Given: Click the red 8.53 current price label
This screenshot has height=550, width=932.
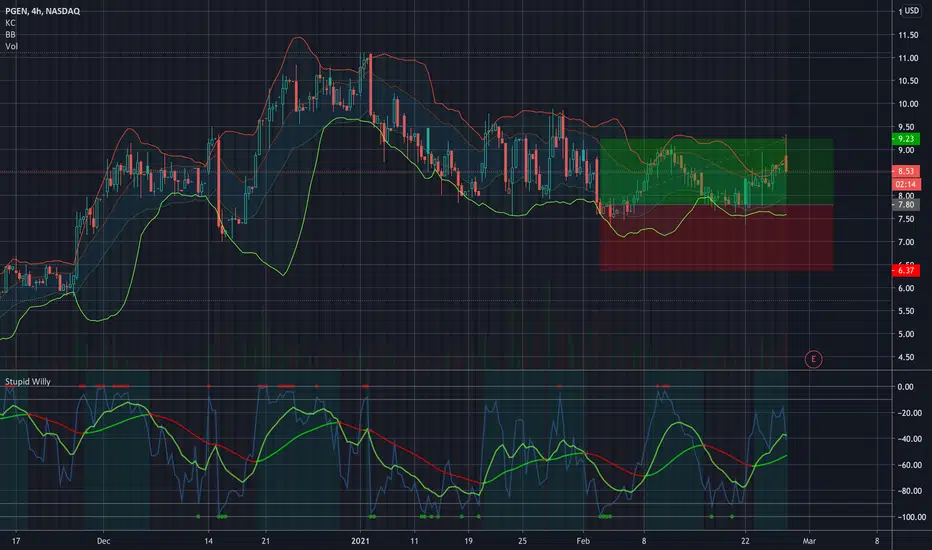Looking at the screenshot, I should [x=906, y=171].
